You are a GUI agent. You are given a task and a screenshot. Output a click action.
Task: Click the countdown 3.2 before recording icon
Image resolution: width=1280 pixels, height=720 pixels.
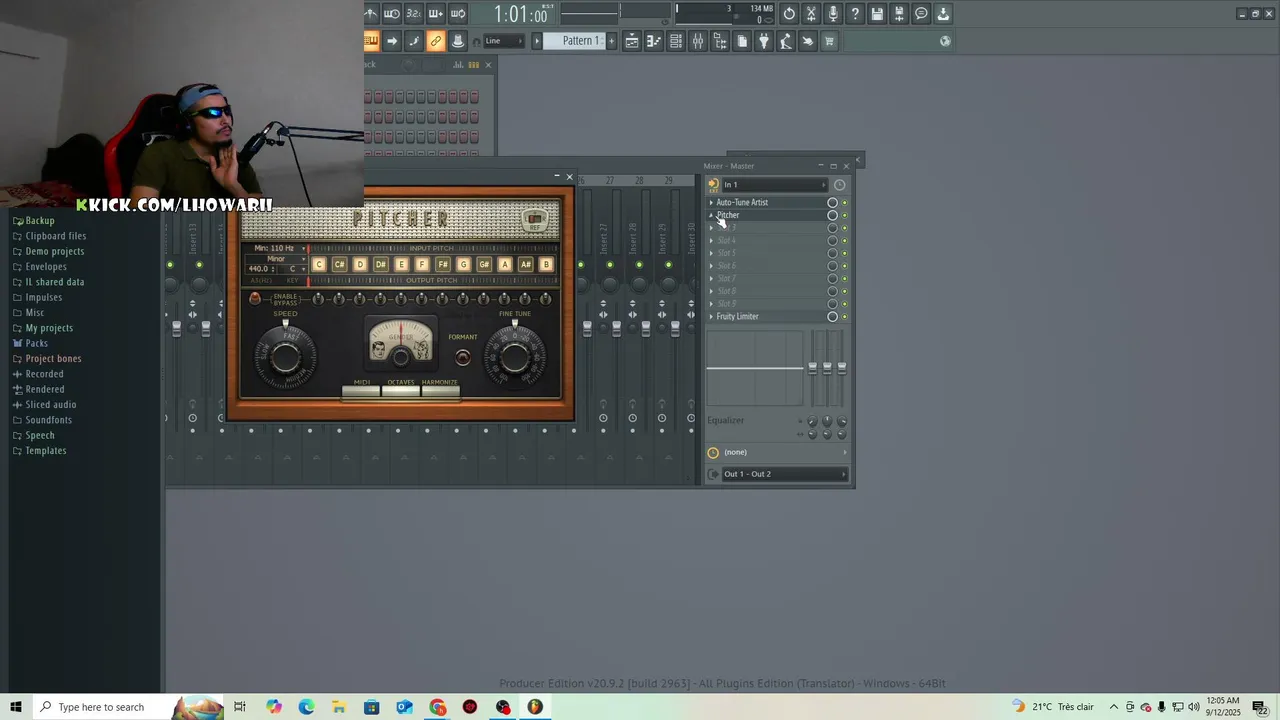click(x=413, y=14)
